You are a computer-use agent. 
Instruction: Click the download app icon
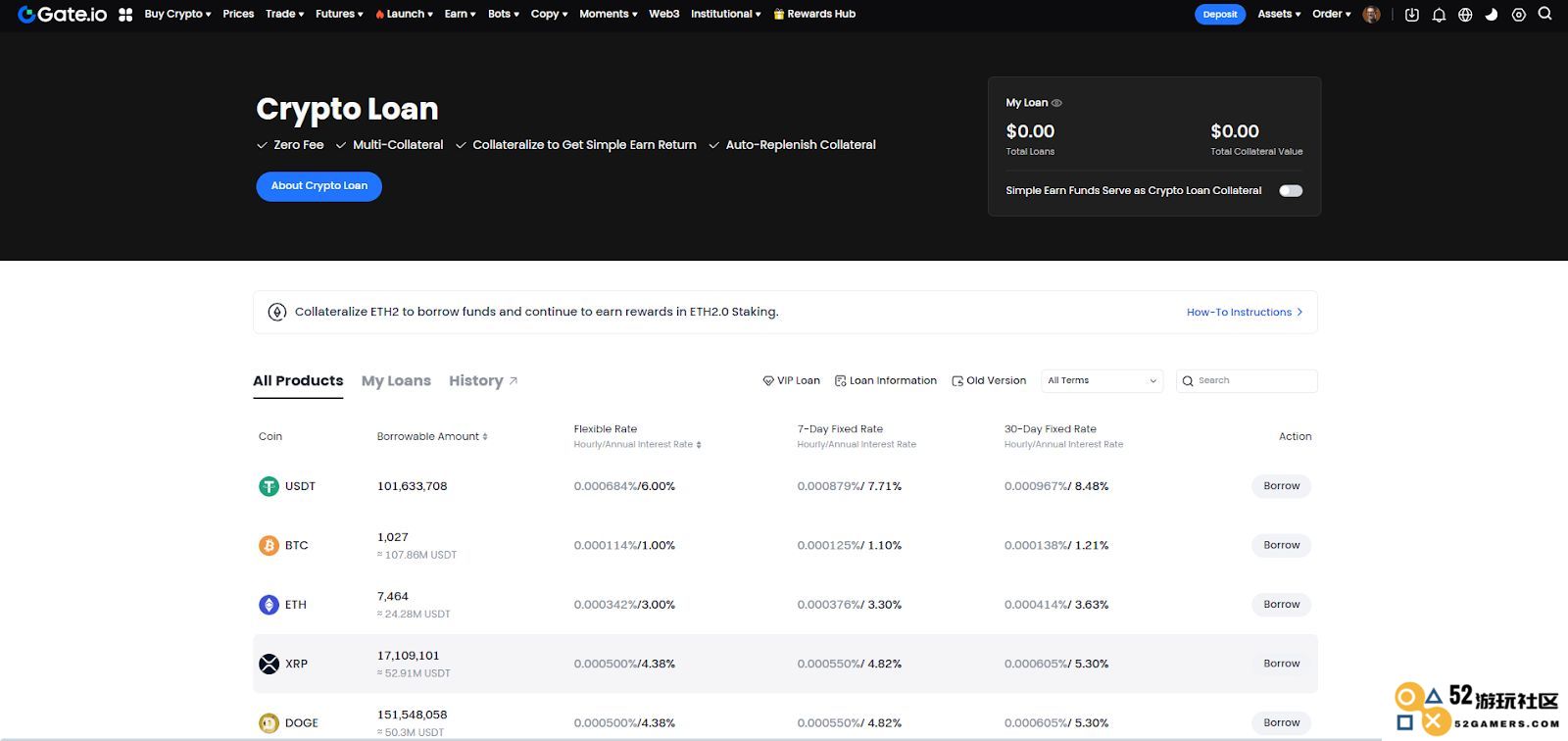[1411, 15]
